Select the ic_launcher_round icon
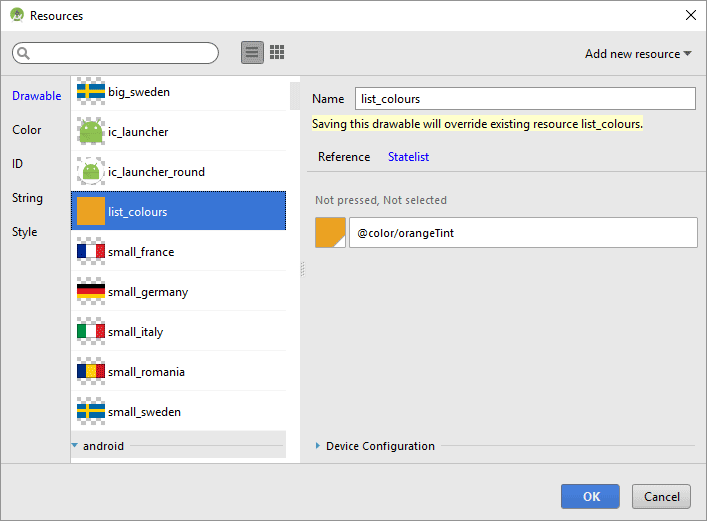This screenshot has width=707, height=521. pos(91,172)
